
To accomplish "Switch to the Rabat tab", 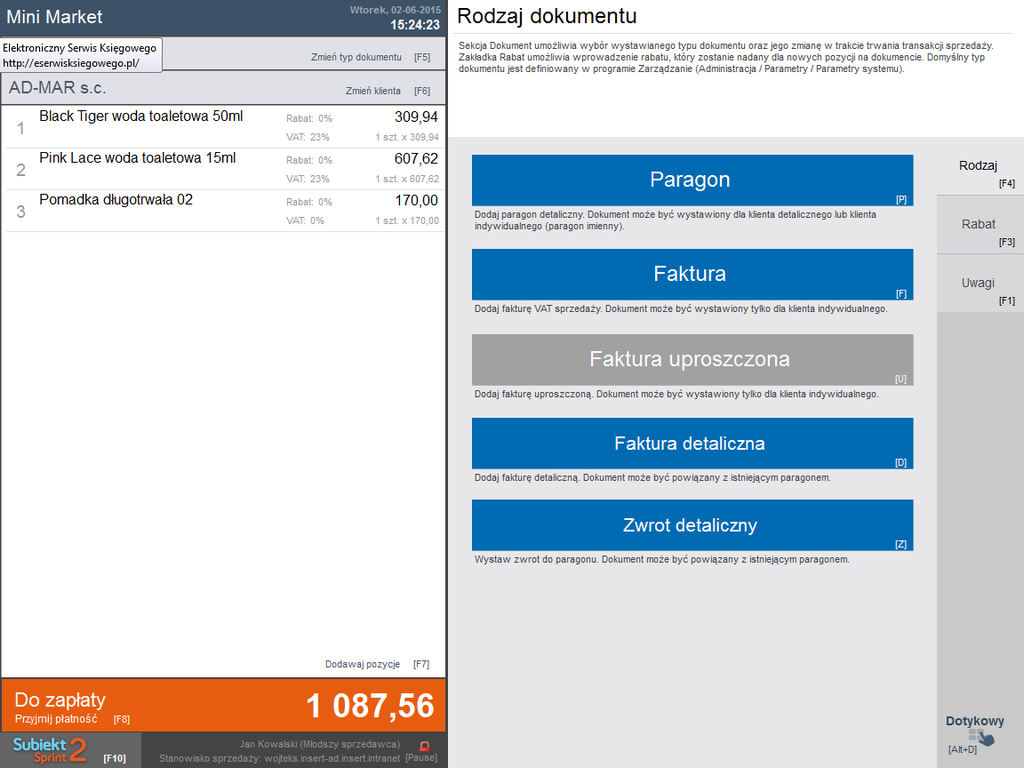I will (980, 225).
